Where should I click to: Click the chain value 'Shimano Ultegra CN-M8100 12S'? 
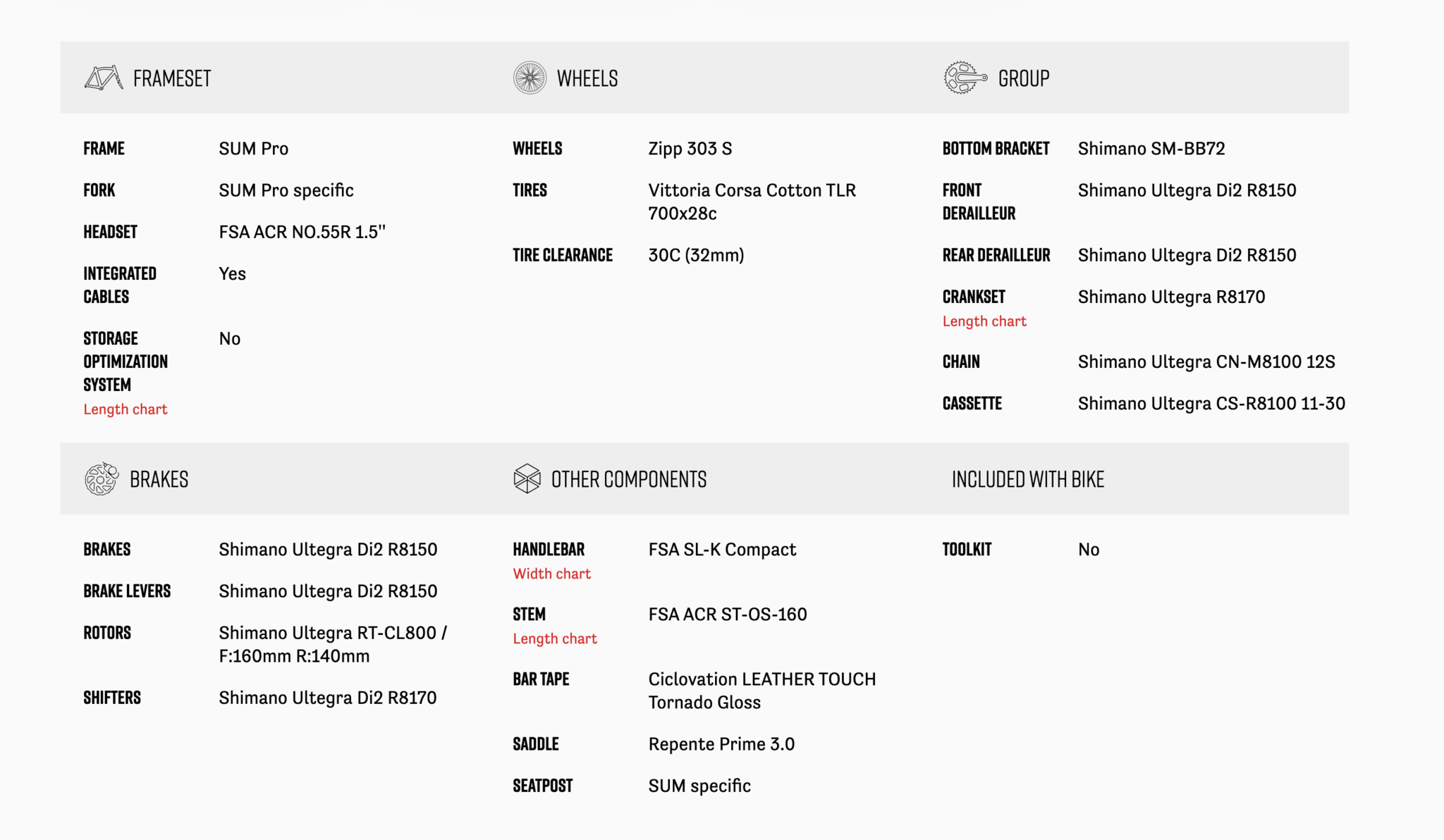click(1207, 362)
